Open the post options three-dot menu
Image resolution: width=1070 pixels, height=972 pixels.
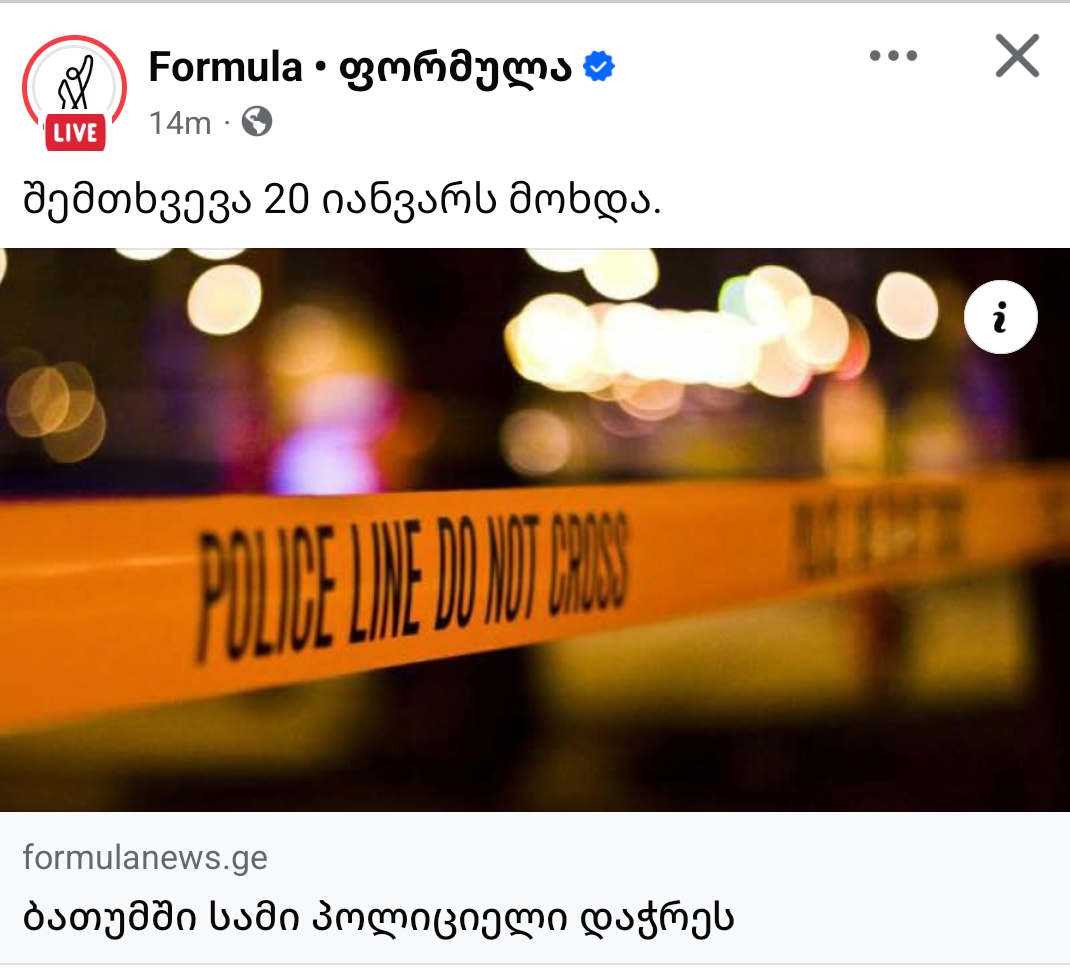pos(893,55)
